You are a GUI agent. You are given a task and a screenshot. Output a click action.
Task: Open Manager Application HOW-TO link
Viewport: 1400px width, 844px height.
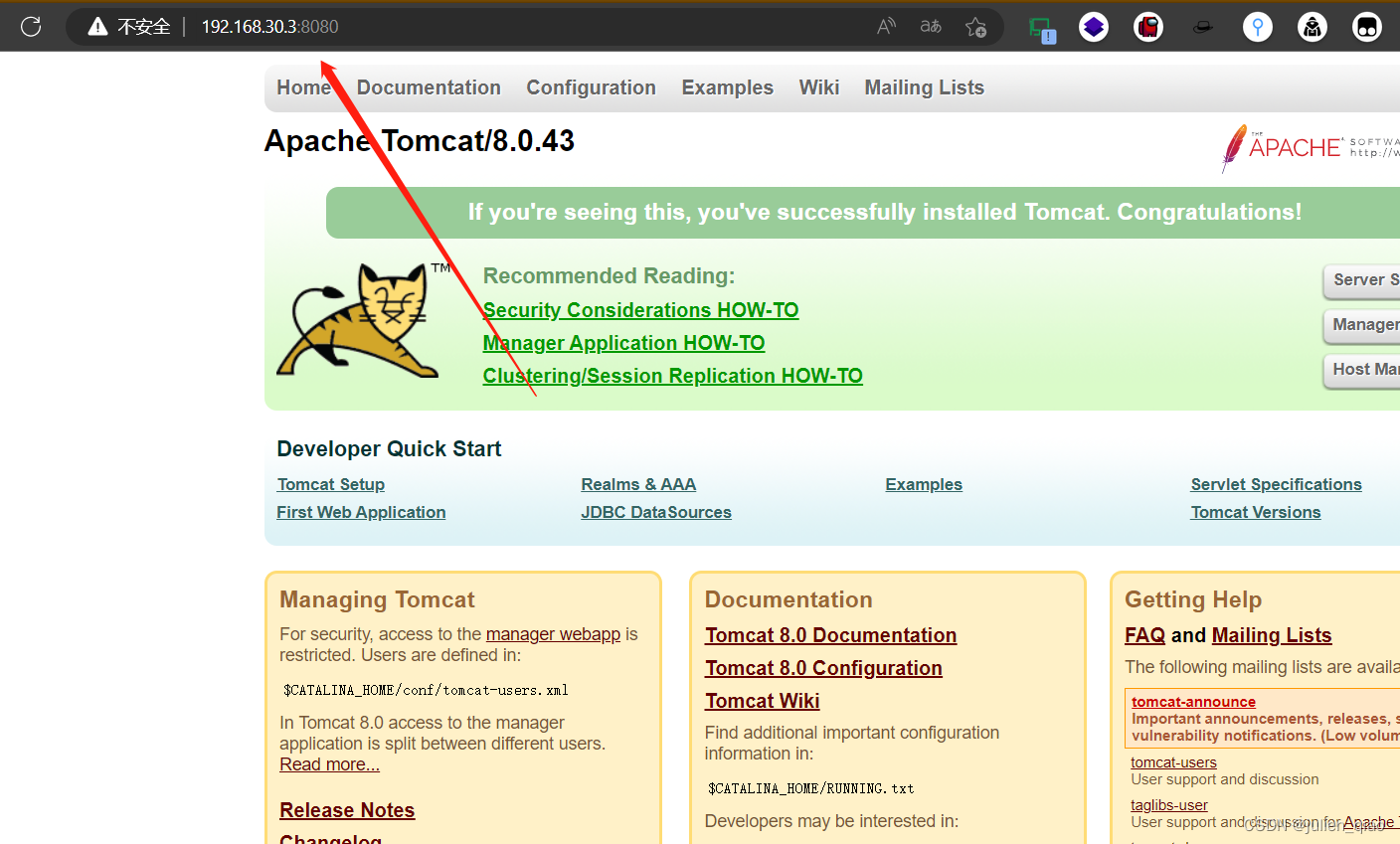coord(623,343)
